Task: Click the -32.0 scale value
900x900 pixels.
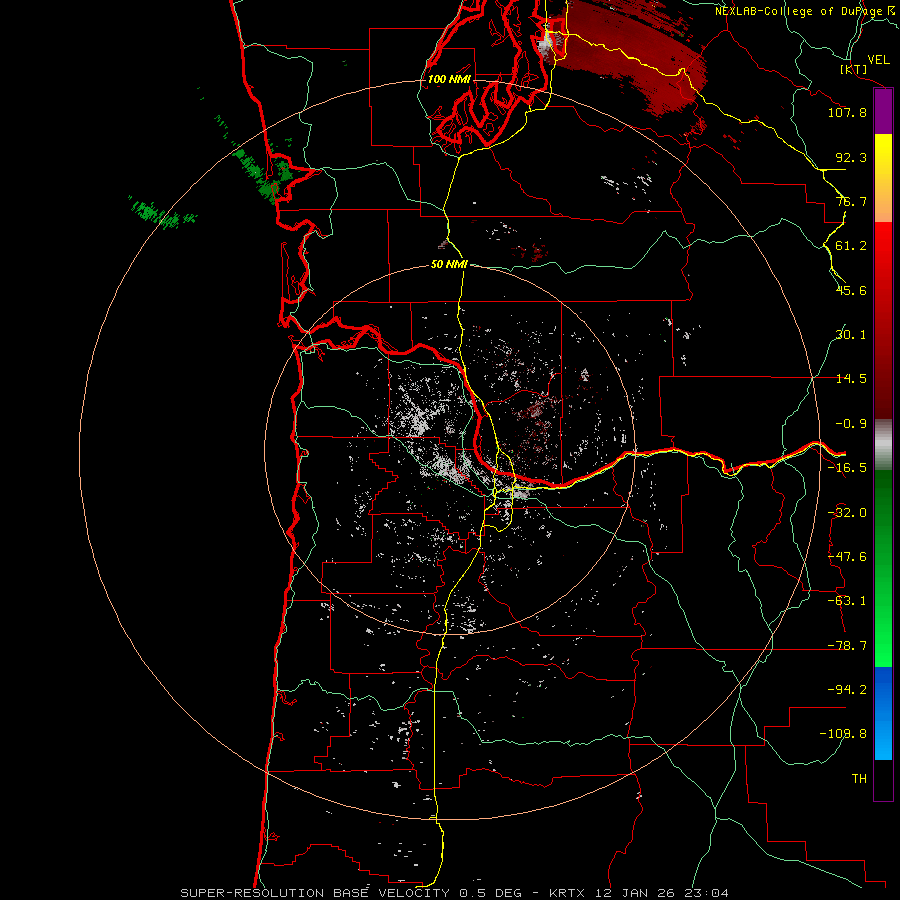Action: [847, 513]
